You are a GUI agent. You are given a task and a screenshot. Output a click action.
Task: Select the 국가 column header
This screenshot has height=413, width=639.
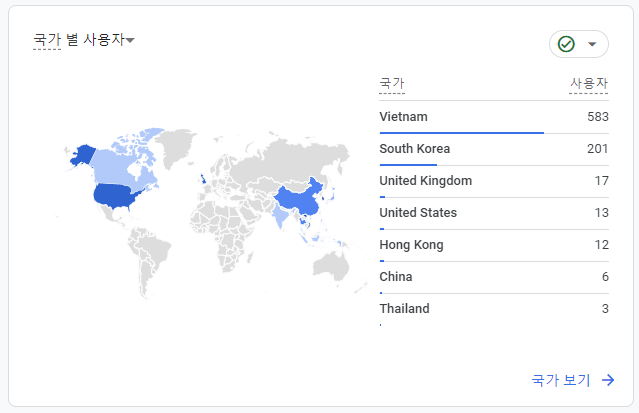[x=392, y=84]
